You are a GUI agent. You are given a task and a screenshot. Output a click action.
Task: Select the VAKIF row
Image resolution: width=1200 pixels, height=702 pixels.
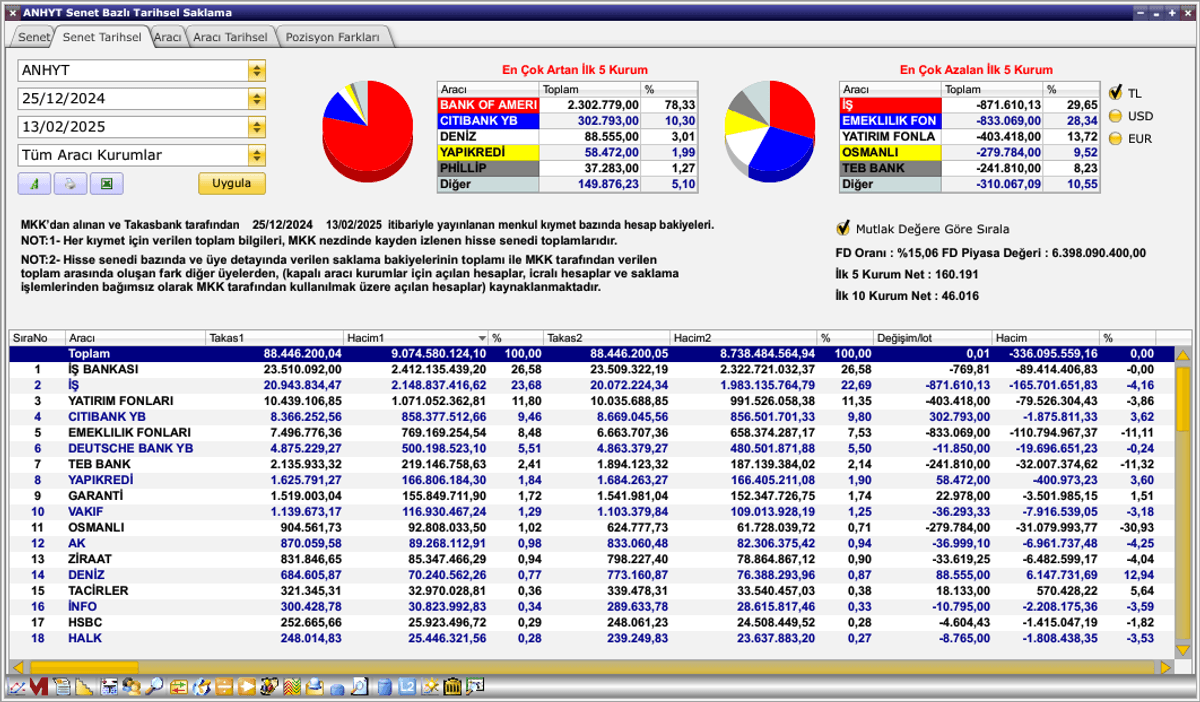tap(591, 511)
